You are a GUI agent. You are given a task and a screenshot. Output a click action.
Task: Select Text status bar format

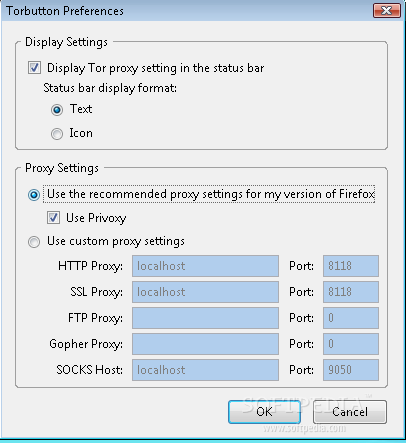coord(57,109)
